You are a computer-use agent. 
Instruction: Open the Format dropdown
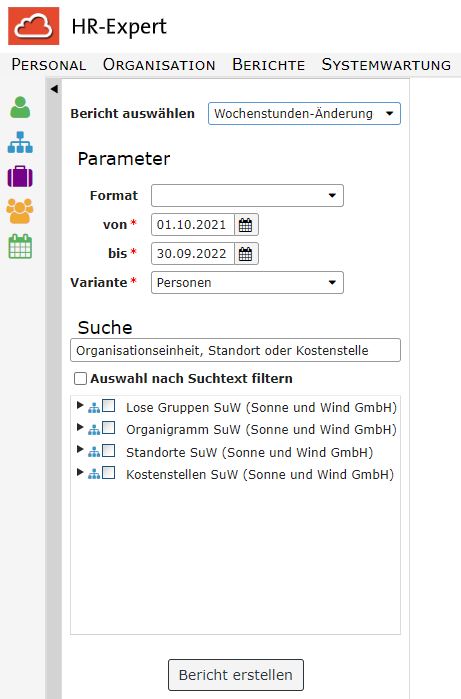tap(247, 196)
